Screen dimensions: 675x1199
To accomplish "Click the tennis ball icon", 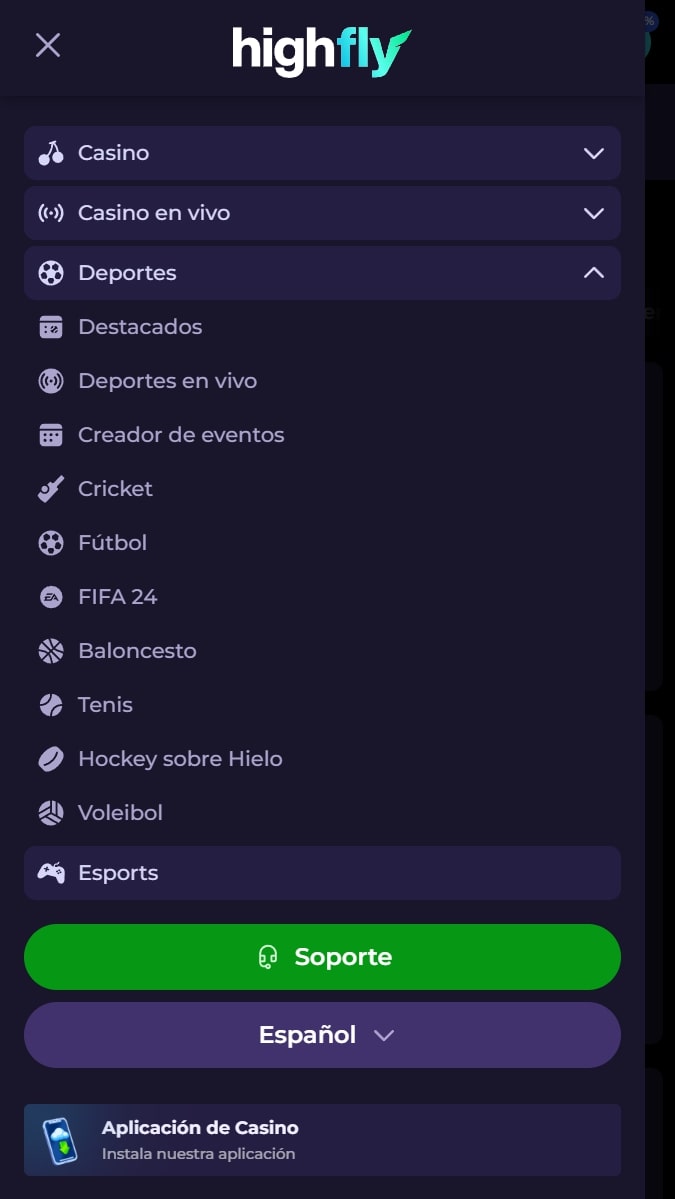I will 51,705.
